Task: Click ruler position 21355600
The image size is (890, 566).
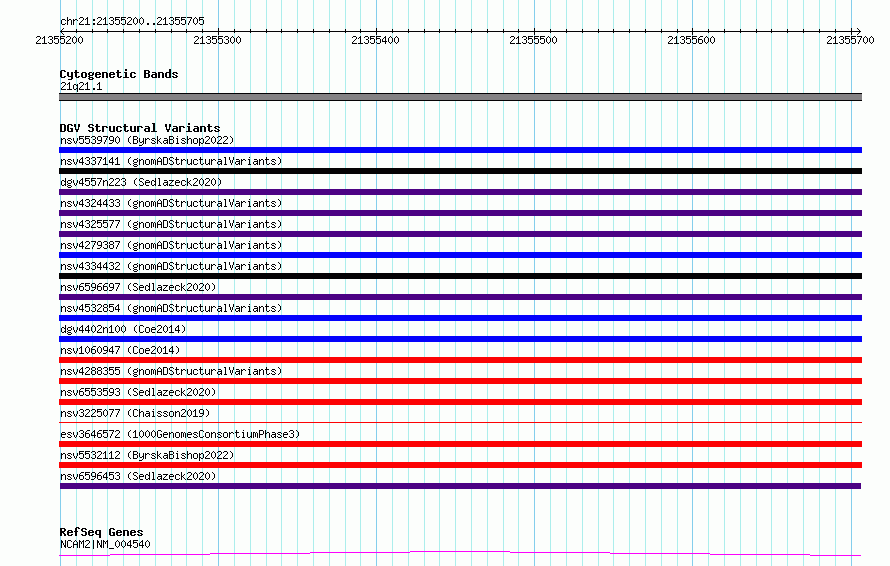Action: coord(691,40)
